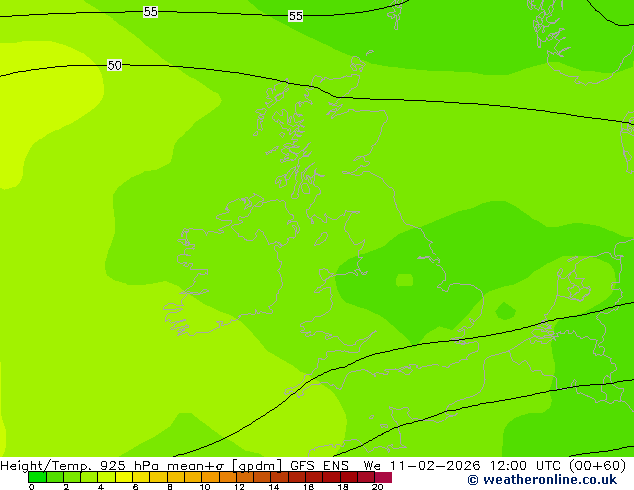The width and height of the screenshot is (634, 490).
Task: Click the weatheronline.co.uk copyright text
Action: 542,480
